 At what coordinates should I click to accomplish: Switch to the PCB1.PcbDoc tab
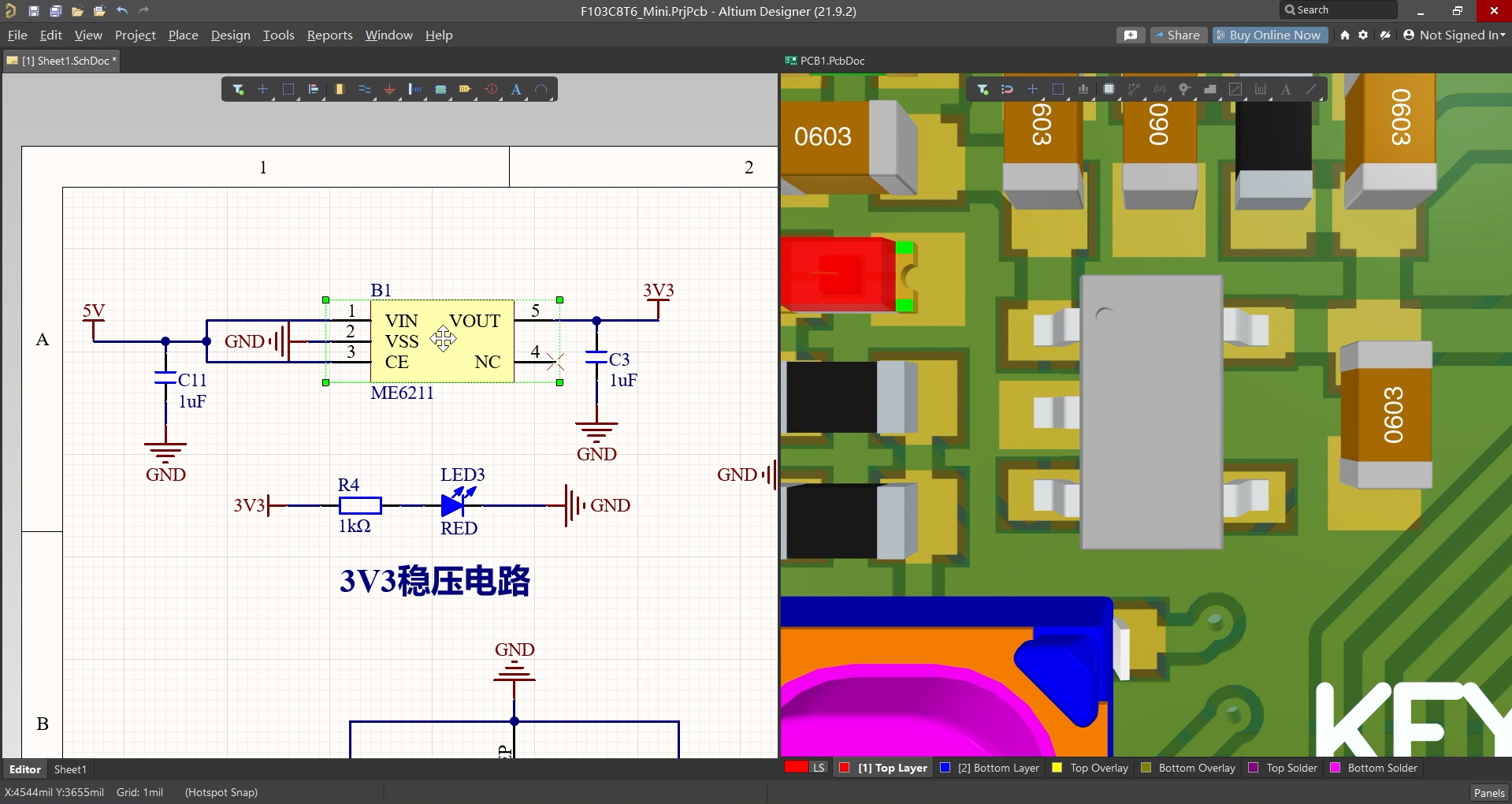[x=825, y=61]
